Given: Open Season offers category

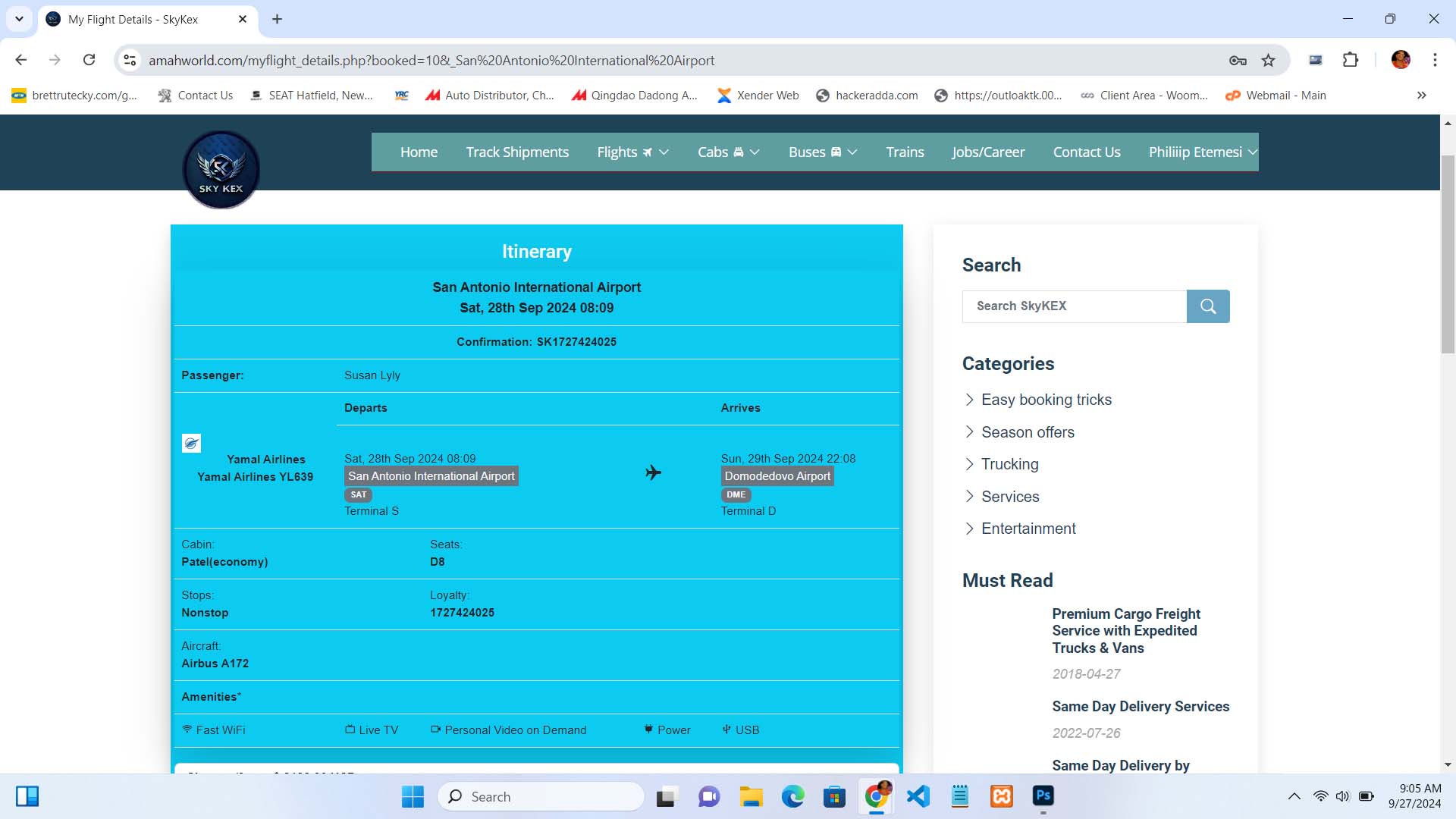Looking at the screenshot, I should pos(1028,432).
